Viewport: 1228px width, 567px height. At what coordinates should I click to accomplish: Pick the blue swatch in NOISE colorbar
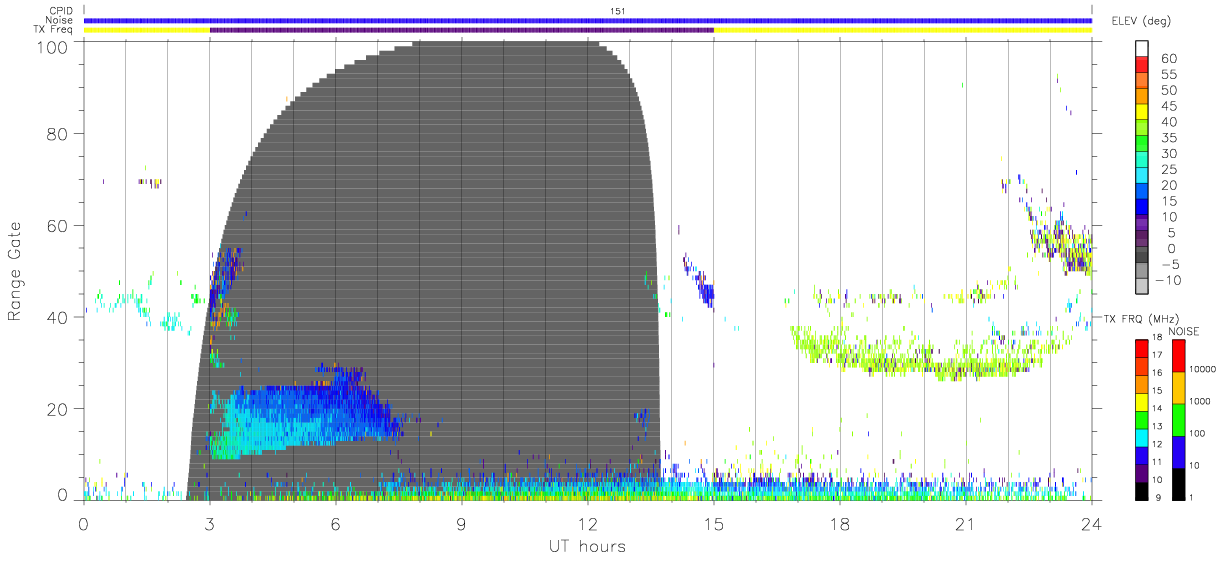[1177, 452]
